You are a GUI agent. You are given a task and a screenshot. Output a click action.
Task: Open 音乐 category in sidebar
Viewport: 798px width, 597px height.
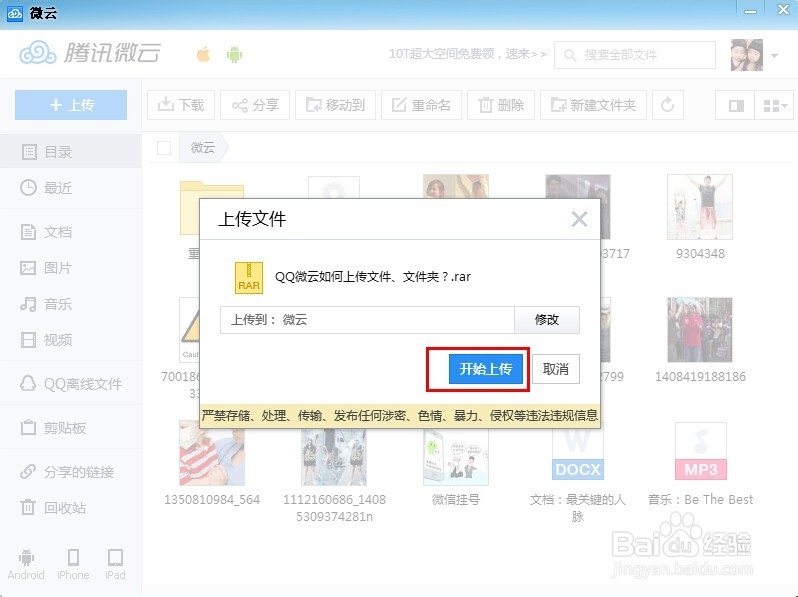pos(71,304)
